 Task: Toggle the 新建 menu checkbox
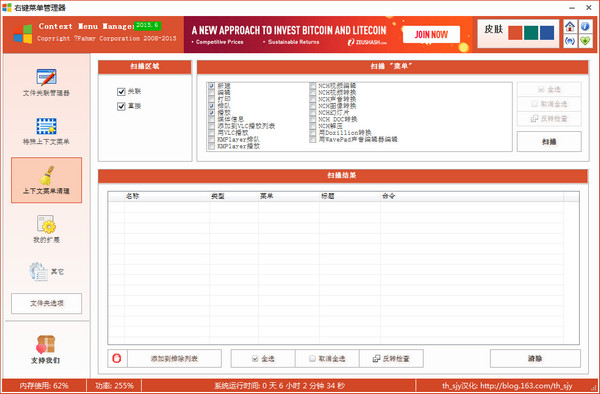click(212, 86)
